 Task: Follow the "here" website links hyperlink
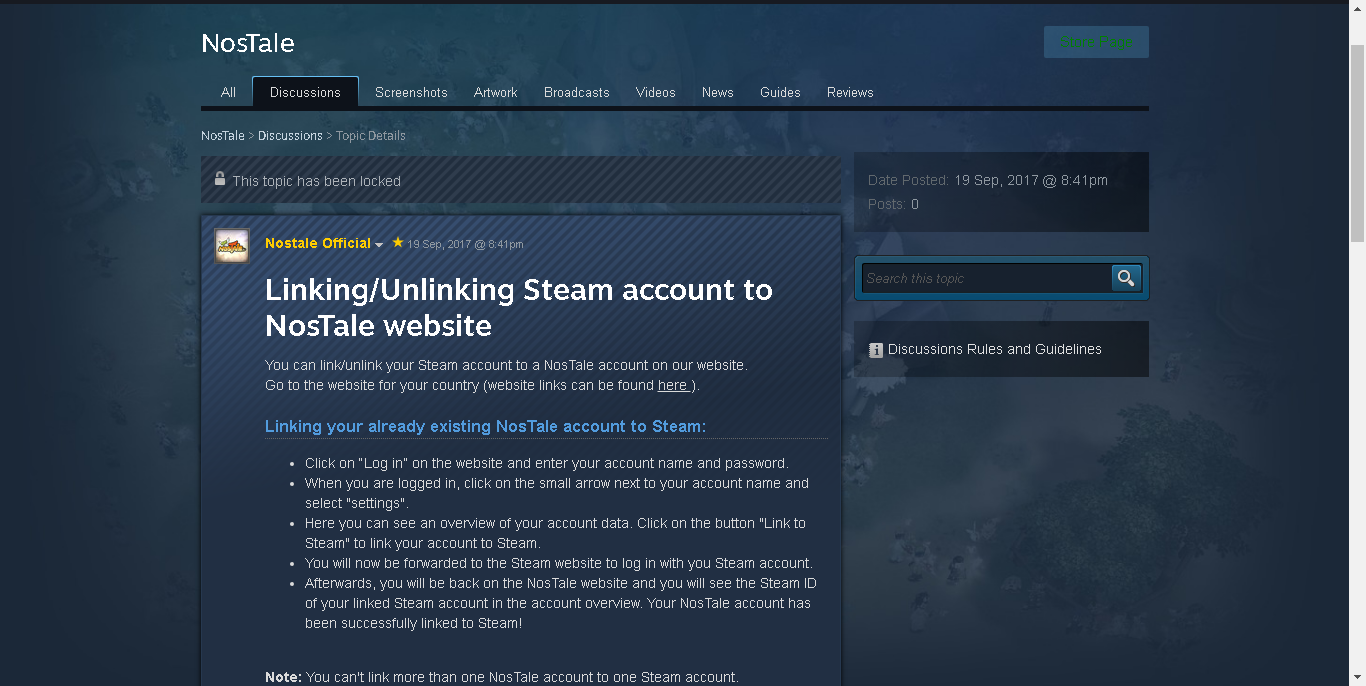pos(673,385)
